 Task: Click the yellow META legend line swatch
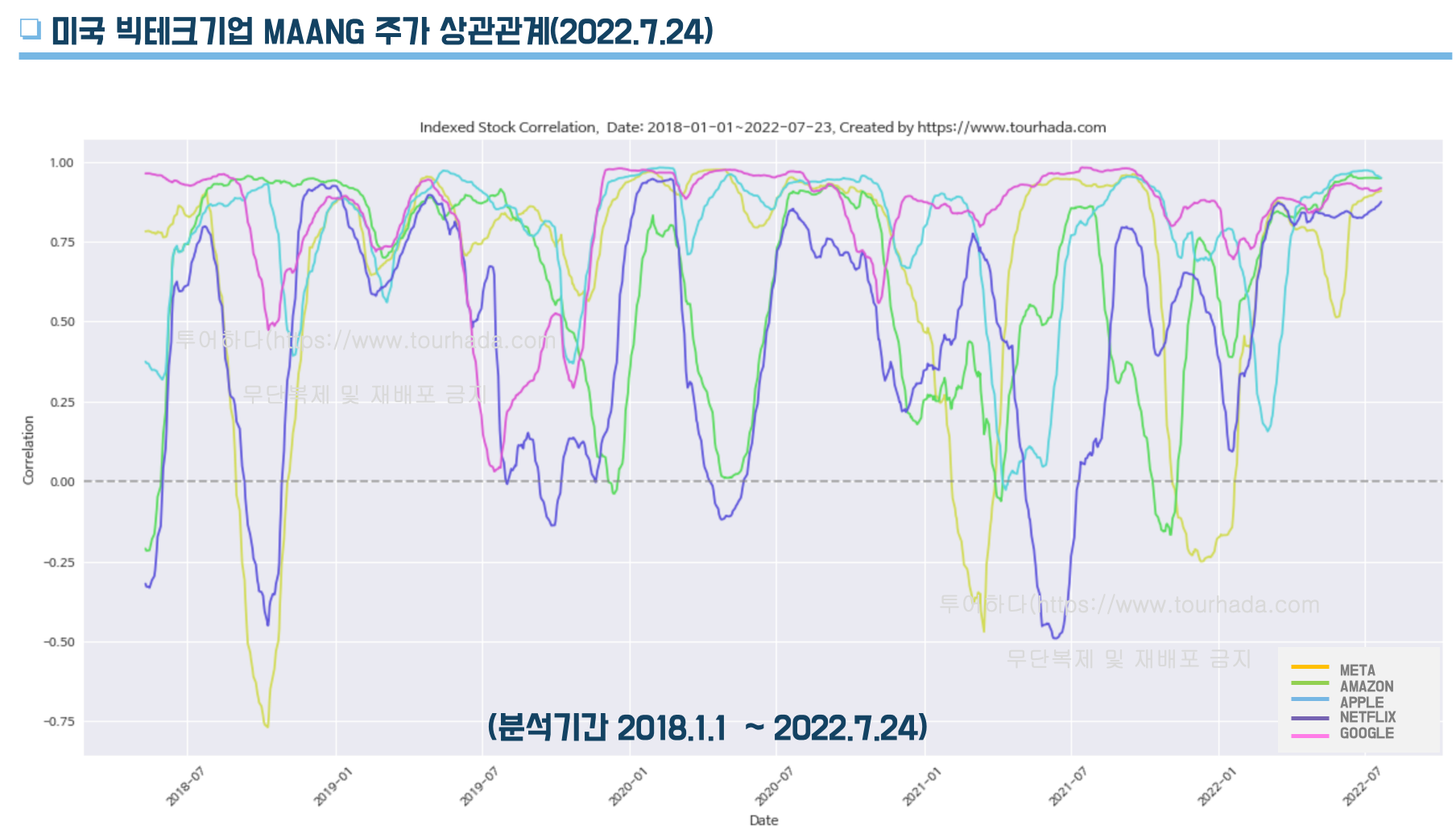pos(1309,667)
